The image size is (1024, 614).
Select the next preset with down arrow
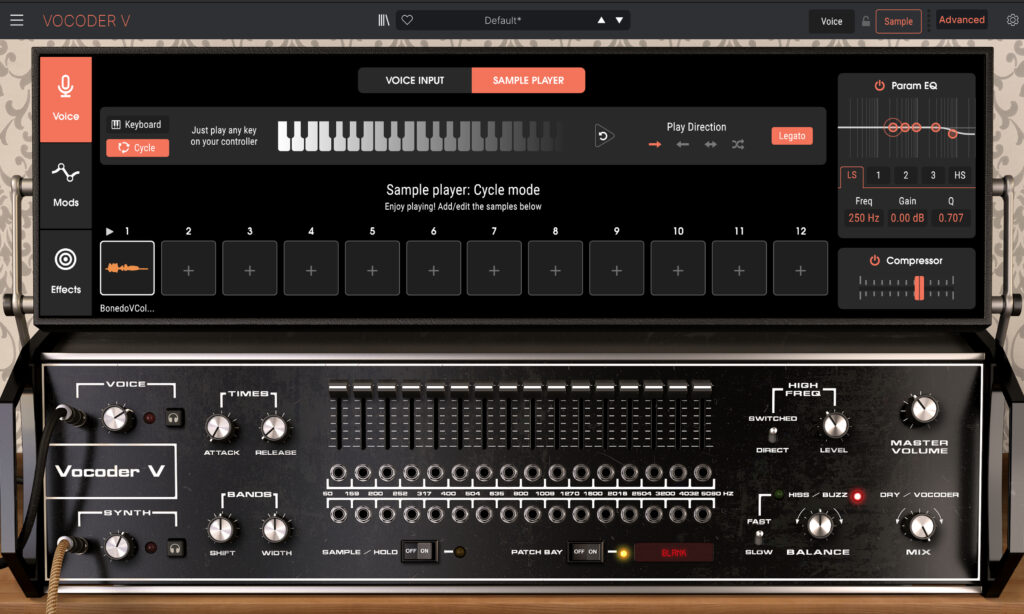click(619, 20)
